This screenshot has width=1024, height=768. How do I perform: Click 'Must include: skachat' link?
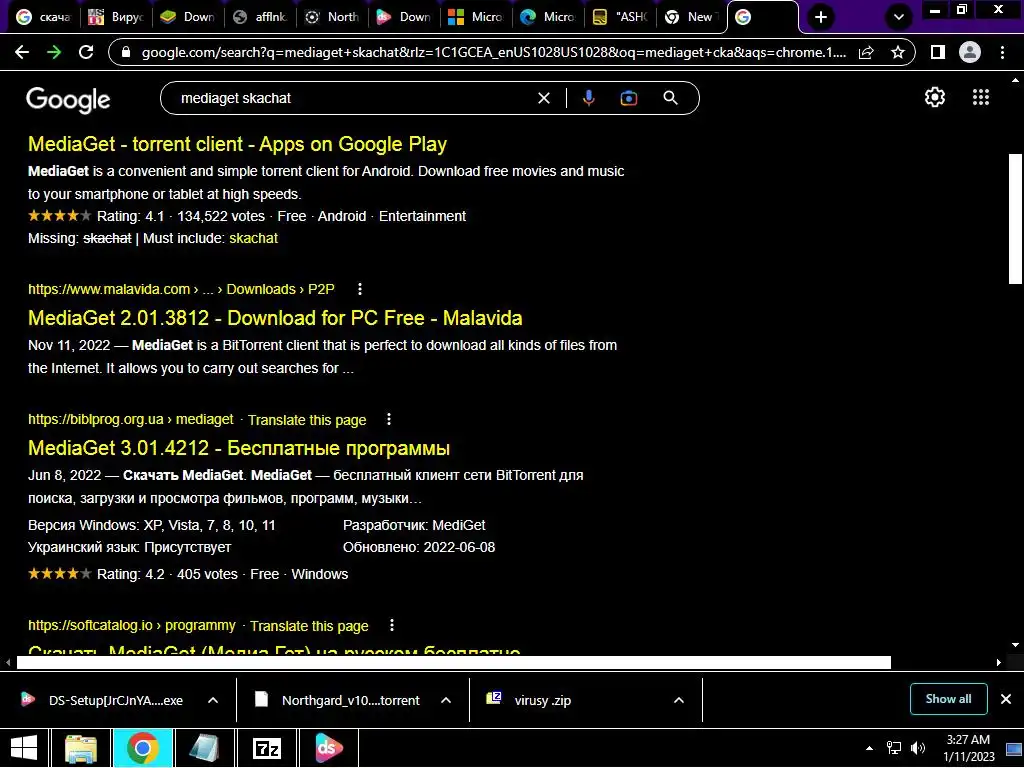click(x=253, y=238)
